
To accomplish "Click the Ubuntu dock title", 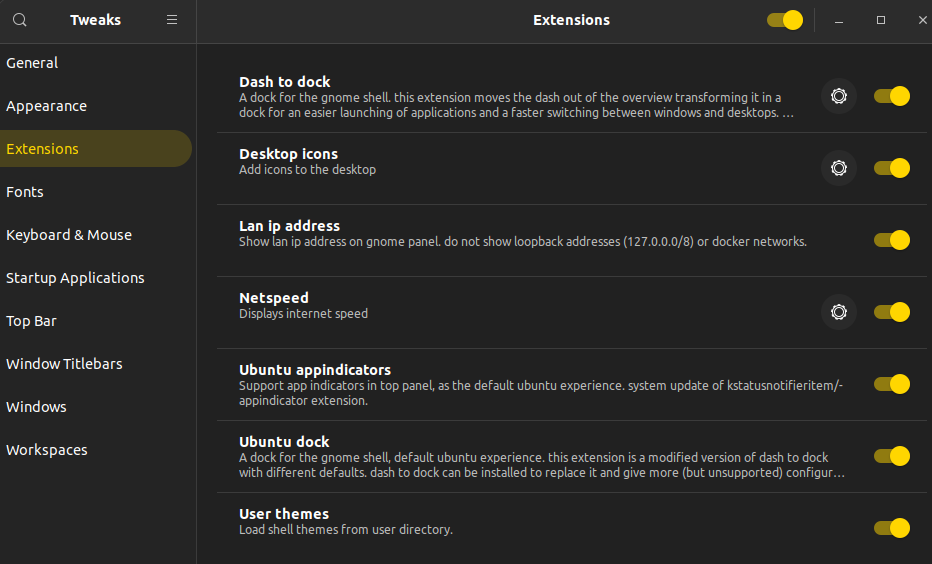I will [x=284, y=442].
